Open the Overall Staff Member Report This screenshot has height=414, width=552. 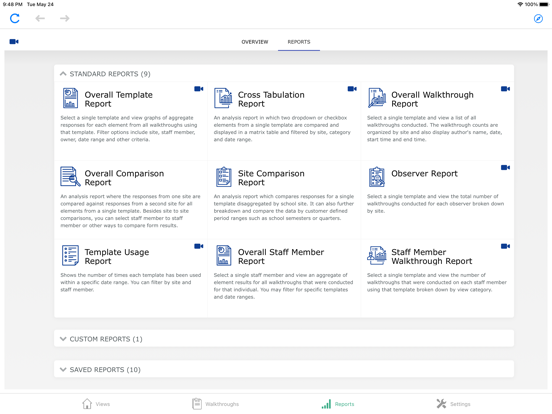281,257
